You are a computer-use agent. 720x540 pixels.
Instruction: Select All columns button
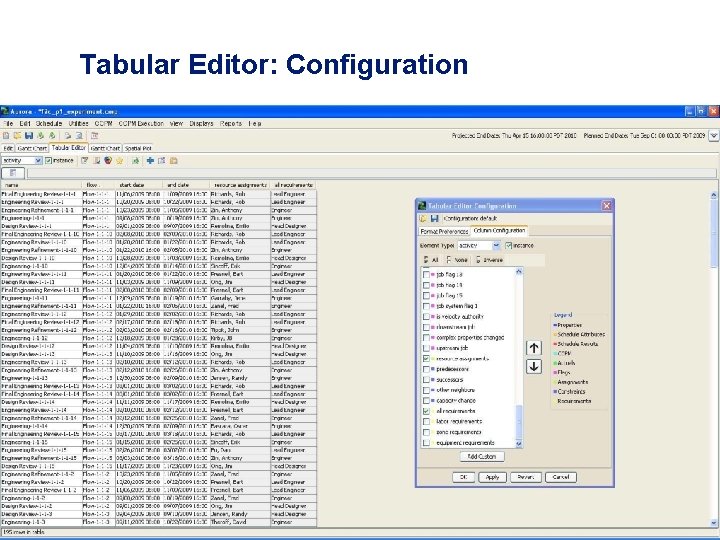[431, 260]
